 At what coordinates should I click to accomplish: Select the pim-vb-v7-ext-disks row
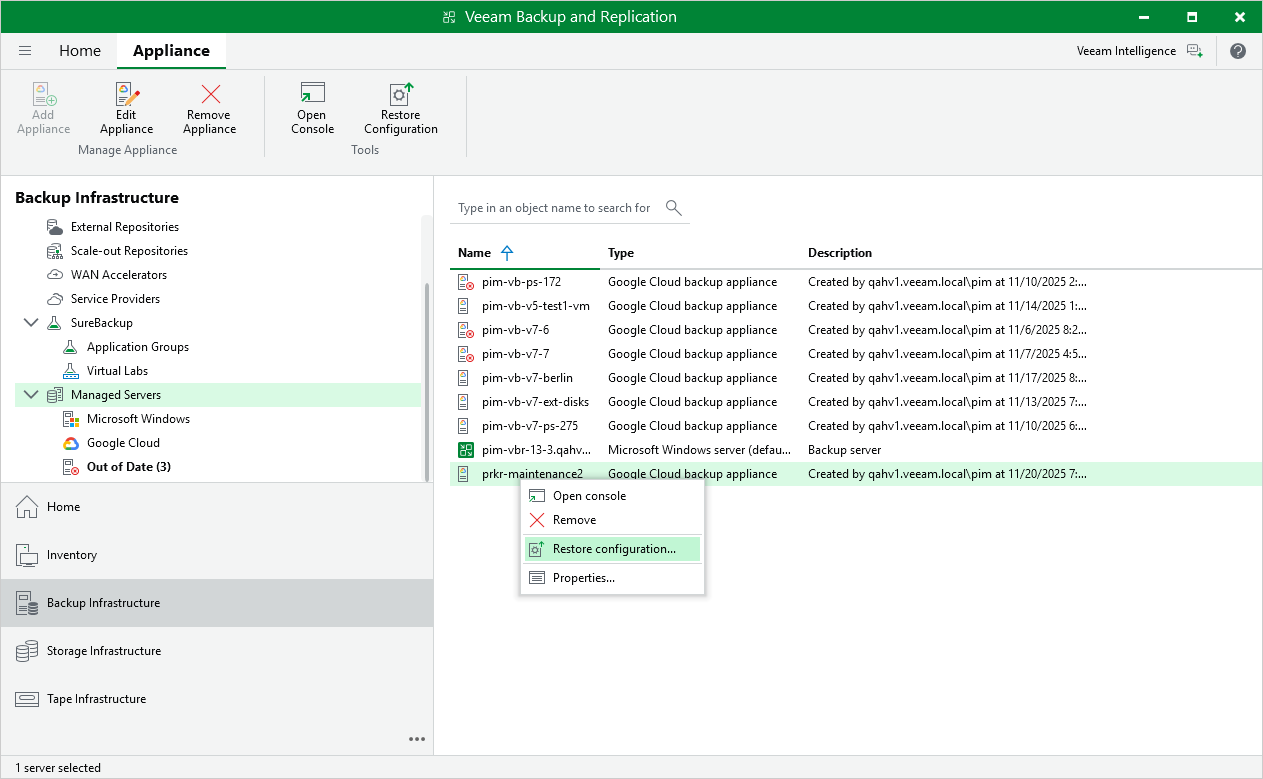(x=855, y=402)
